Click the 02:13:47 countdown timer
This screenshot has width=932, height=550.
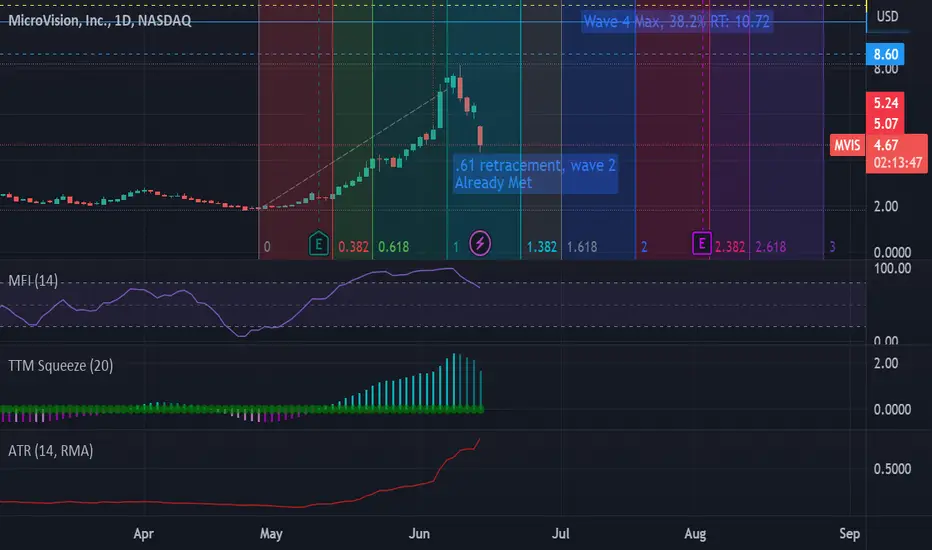click(898, 163)
